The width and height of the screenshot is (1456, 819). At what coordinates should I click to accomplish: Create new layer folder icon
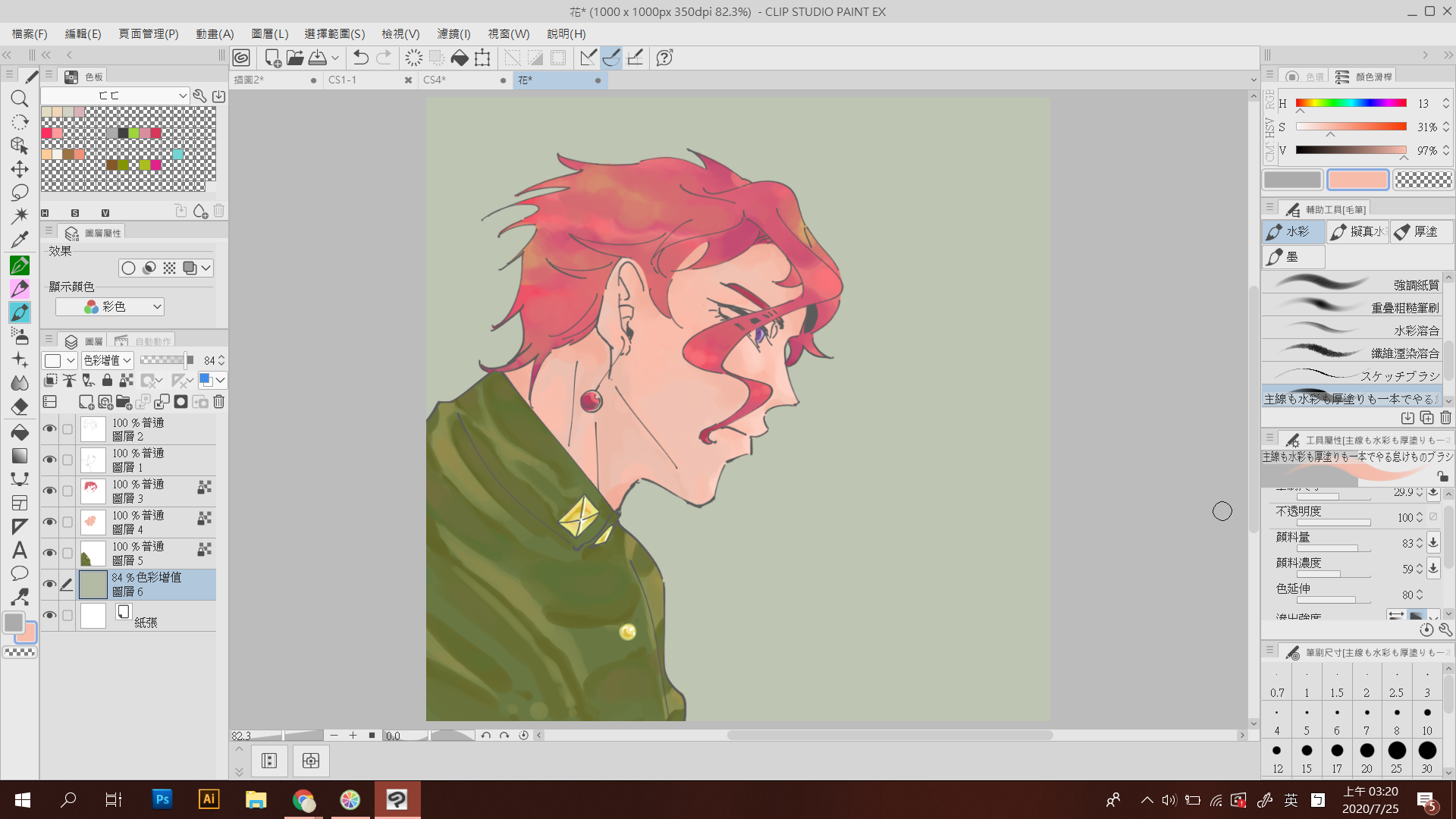tap(124, 402)
